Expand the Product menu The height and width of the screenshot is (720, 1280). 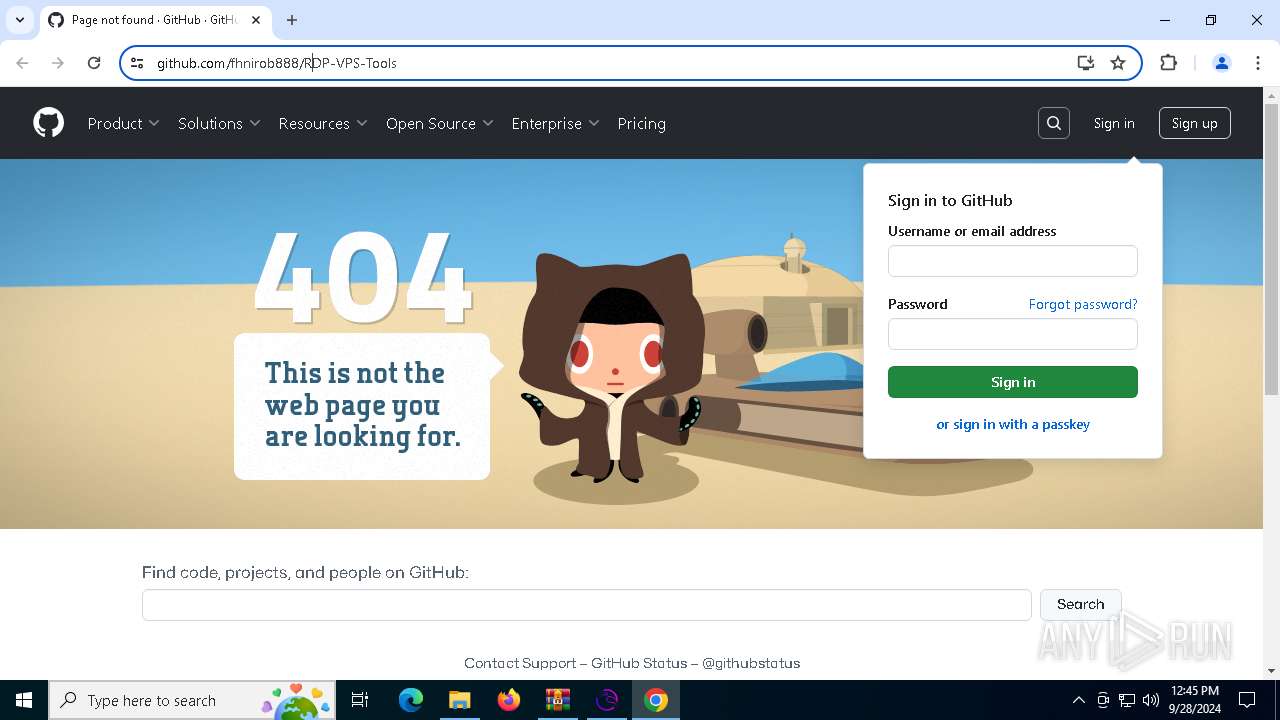point(123,123)
